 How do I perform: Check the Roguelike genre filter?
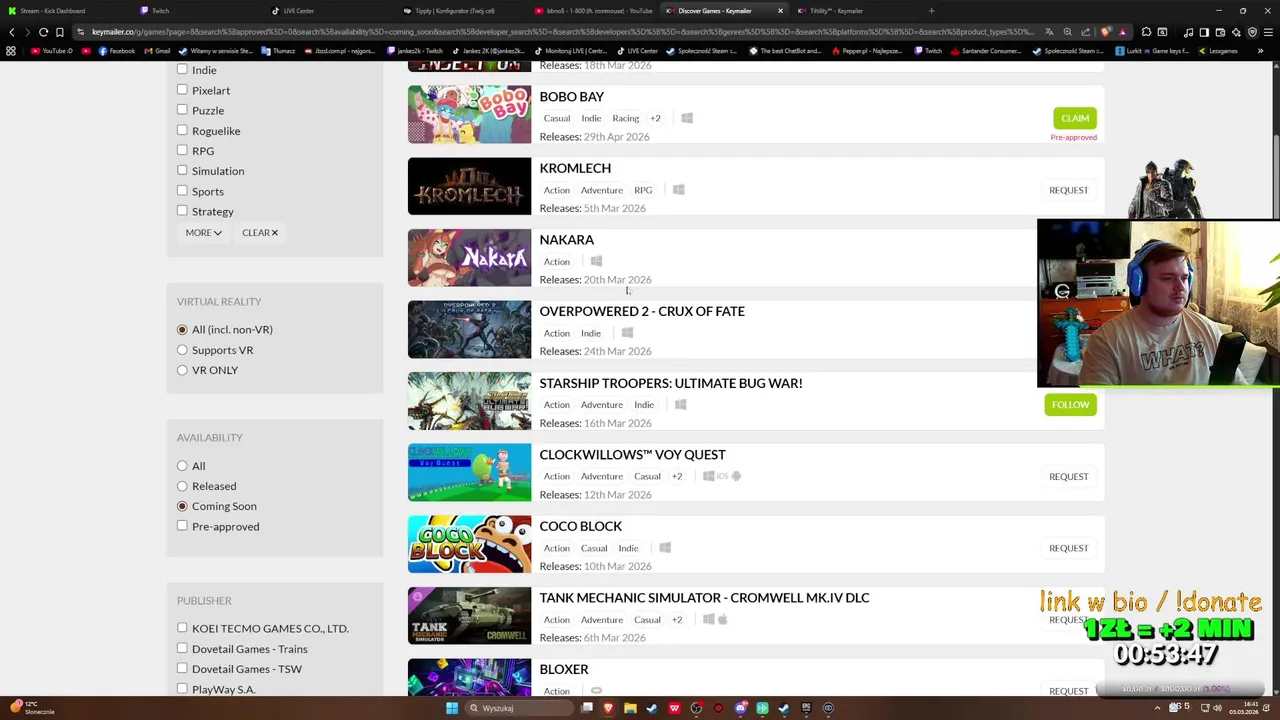(182, 130)
